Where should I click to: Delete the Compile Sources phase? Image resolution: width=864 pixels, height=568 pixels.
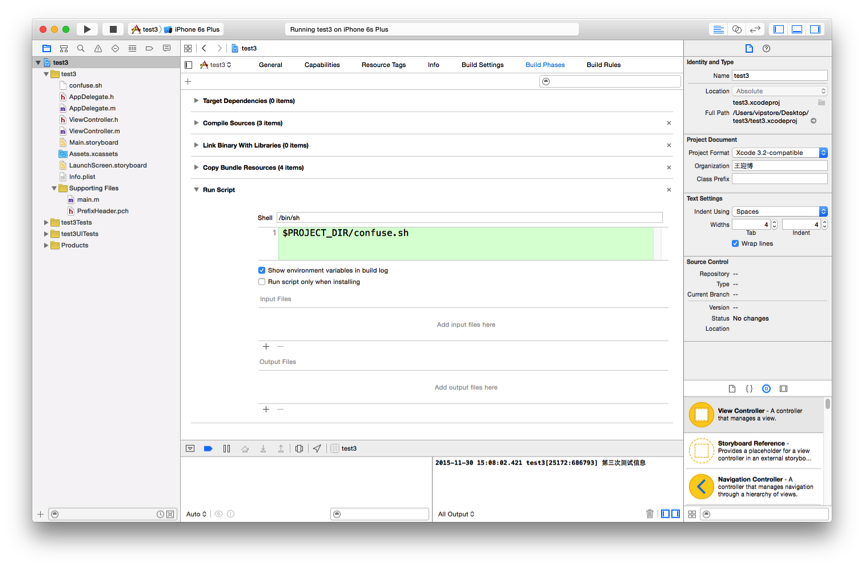pos(669,123)
